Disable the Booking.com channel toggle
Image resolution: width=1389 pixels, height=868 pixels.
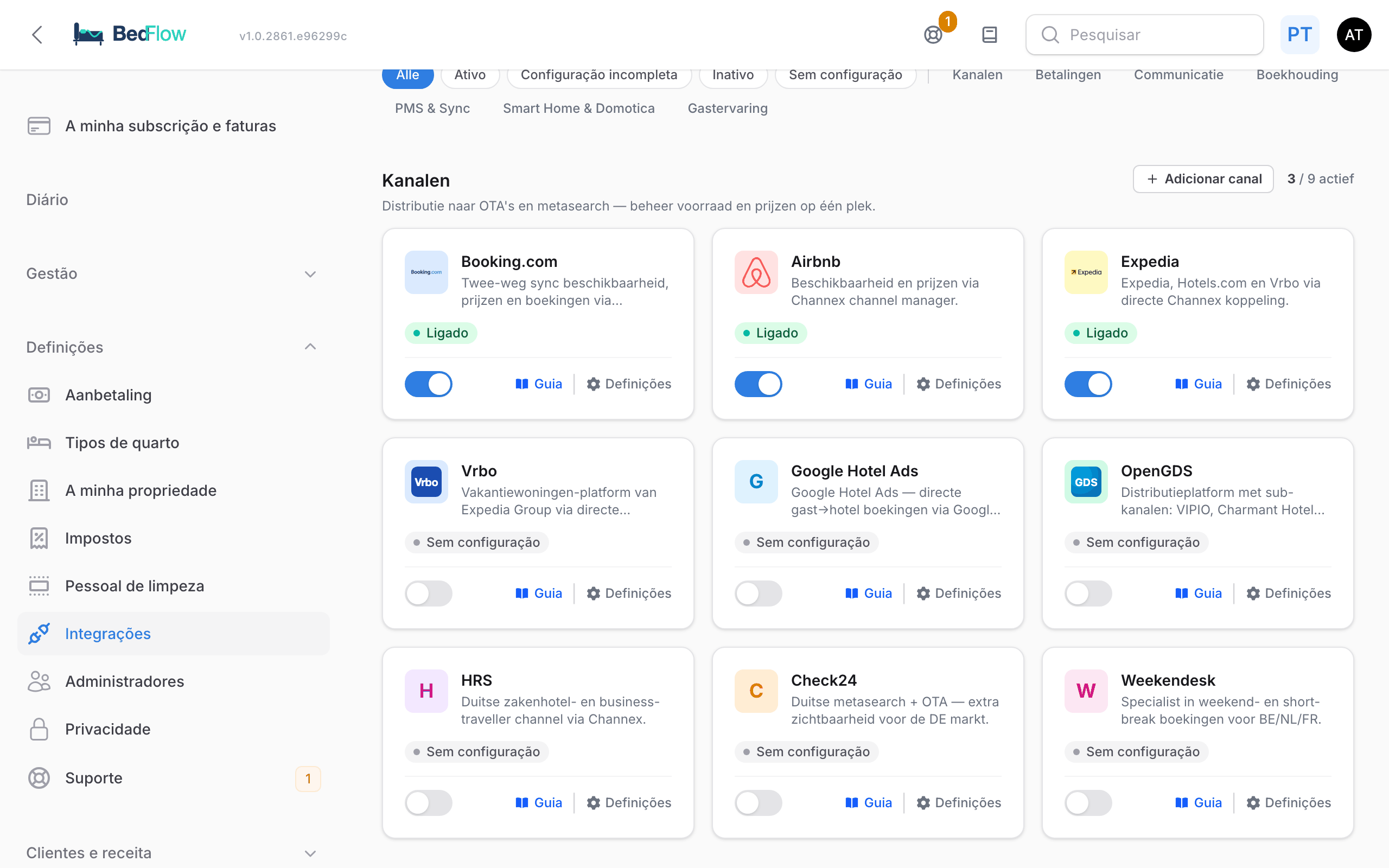tap(428, 384)
